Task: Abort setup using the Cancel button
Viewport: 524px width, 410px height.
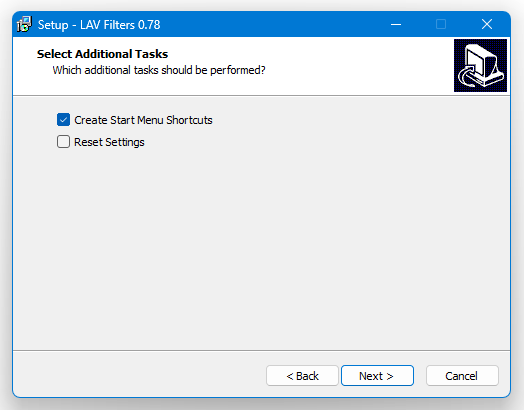Action: pos(462,376)
